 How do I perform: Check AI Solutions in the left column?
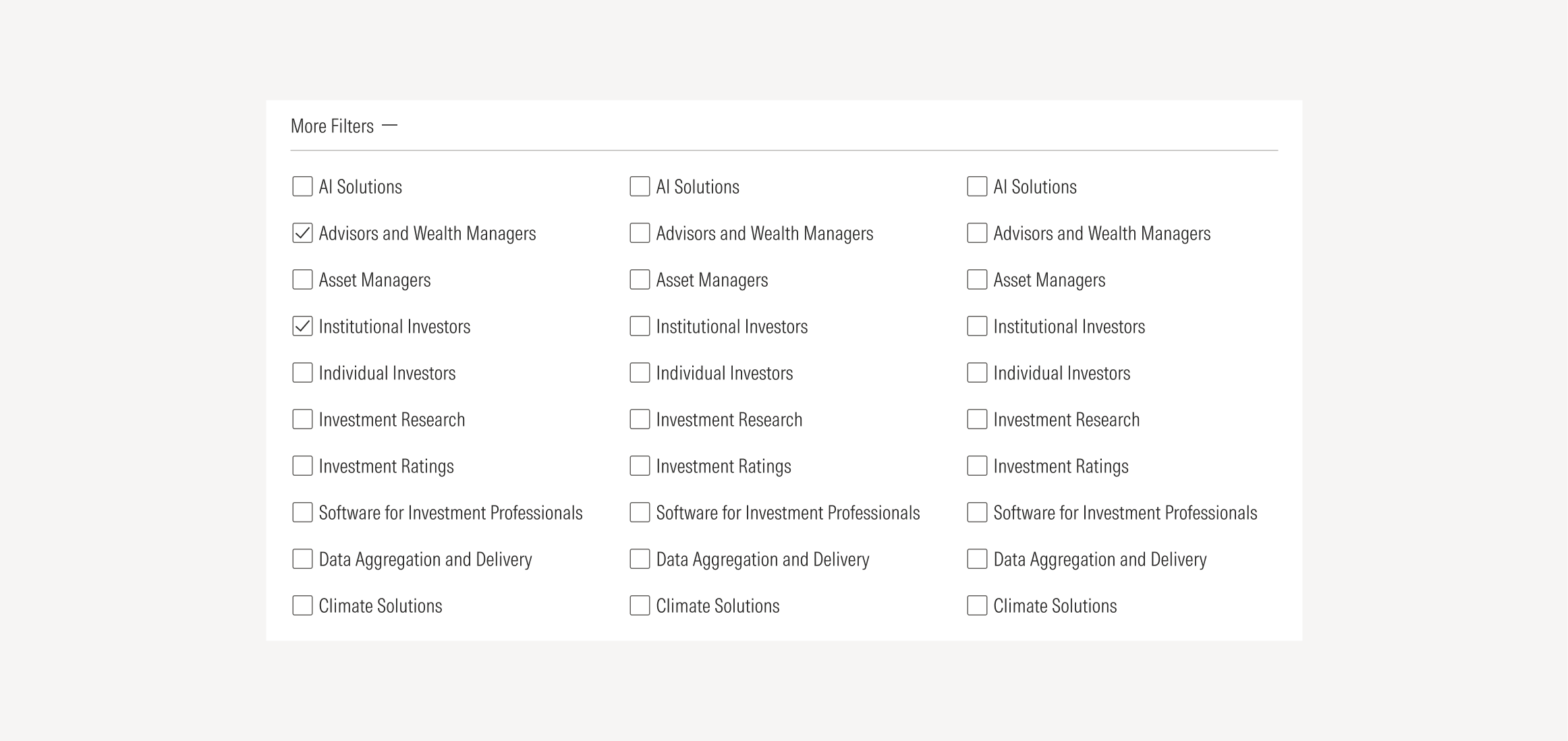(x=302, y=186)
